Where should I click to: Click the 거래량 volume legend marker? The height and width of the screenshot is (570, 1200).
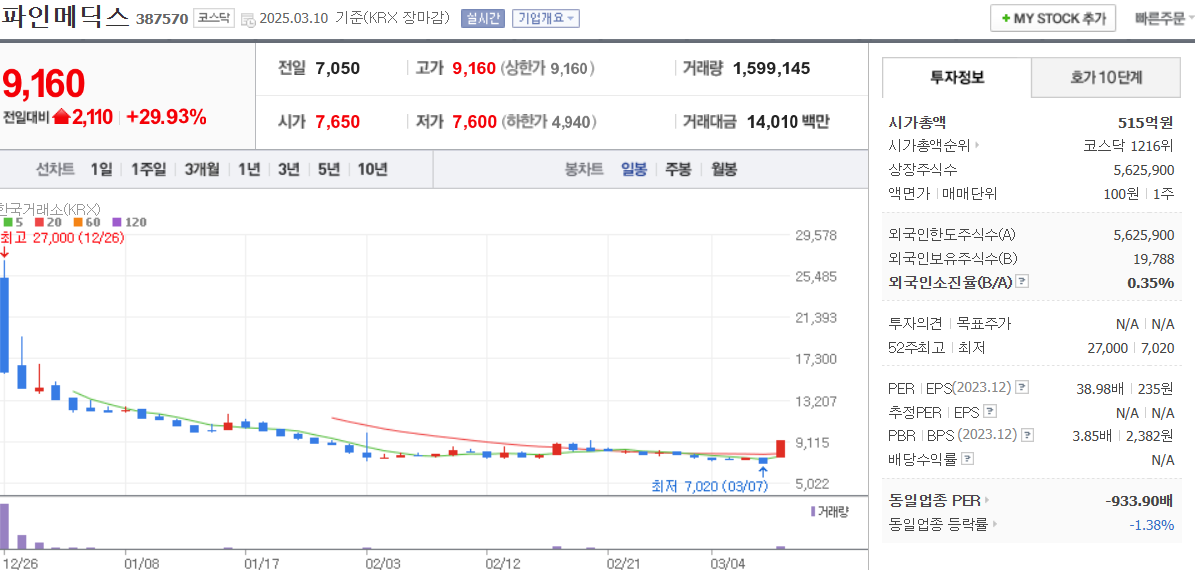[813, 511]
